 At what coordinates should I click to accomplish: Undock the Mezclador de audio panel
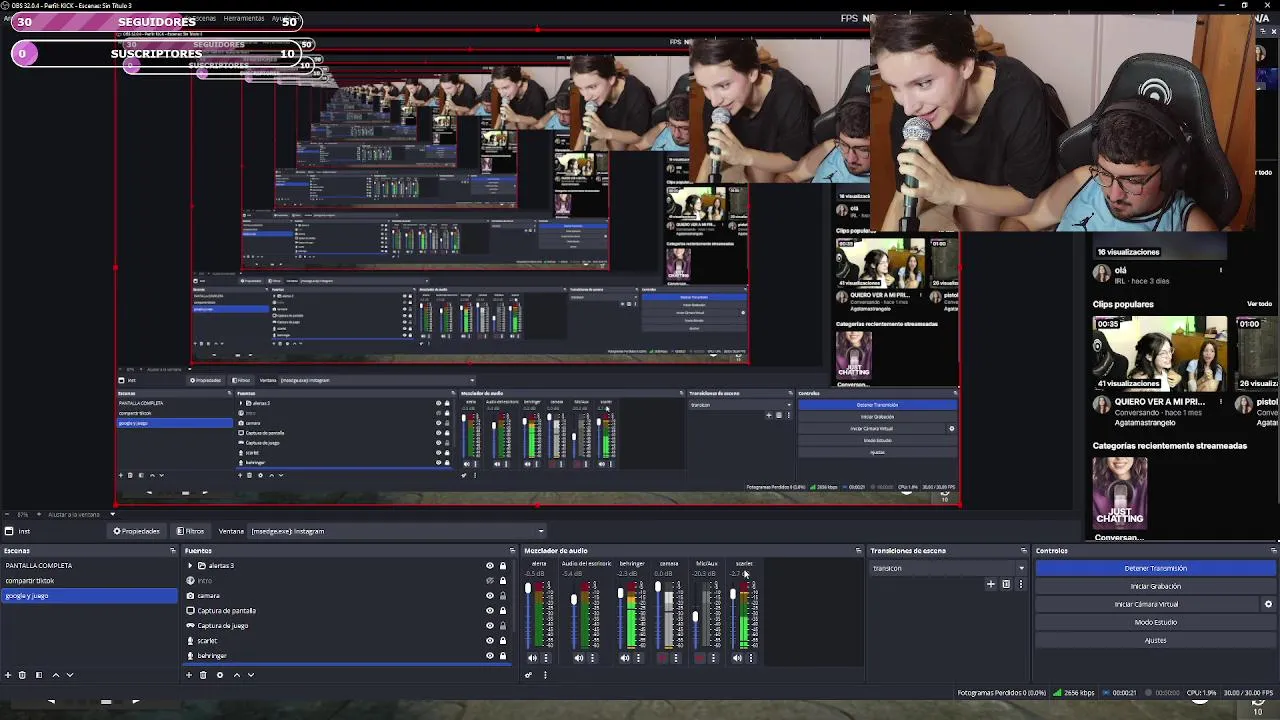coord(858,551)
